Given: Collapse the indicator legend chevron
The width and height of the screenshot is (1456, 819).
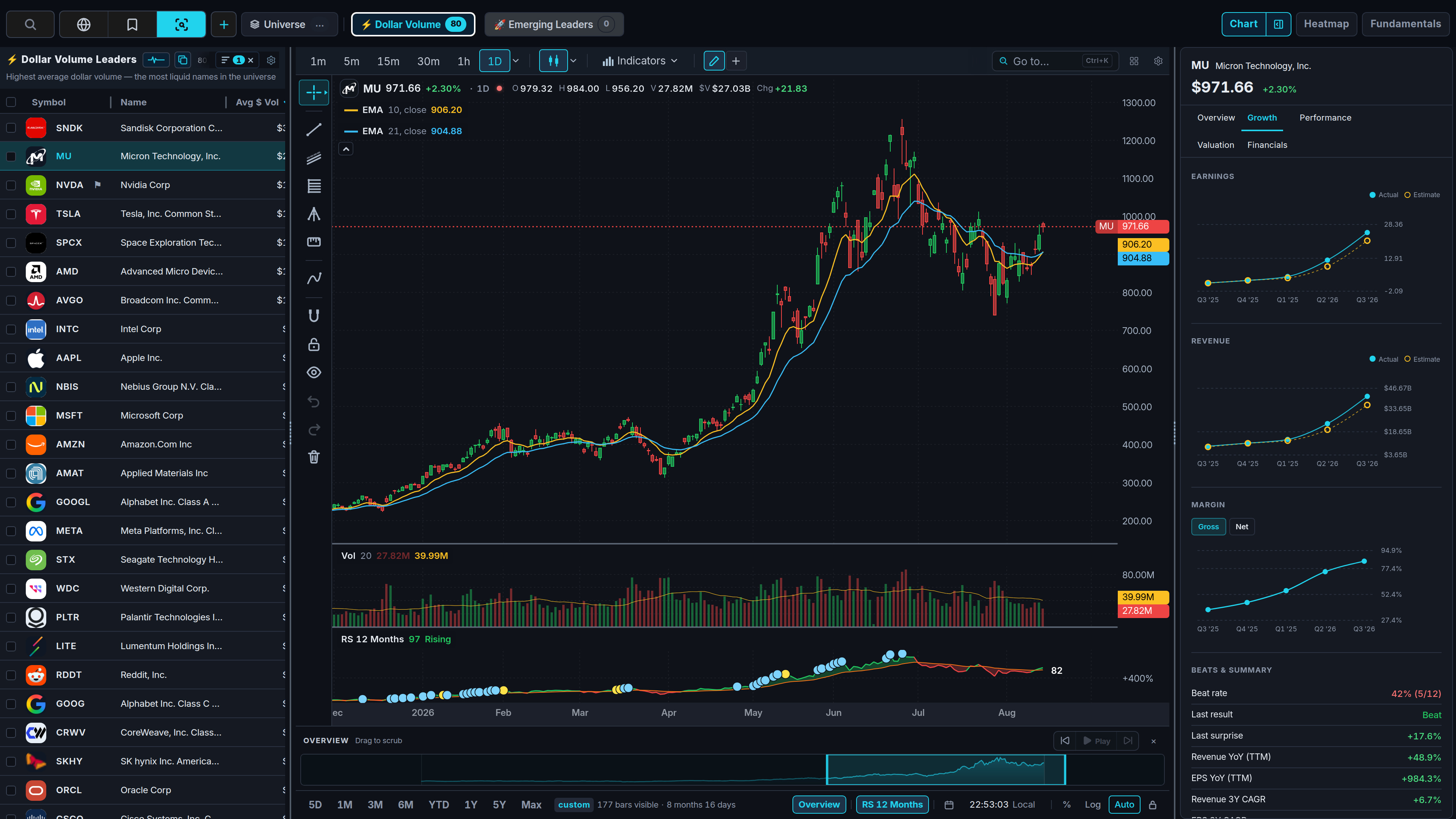Looking at the screenshot, I should coord(346,149).
